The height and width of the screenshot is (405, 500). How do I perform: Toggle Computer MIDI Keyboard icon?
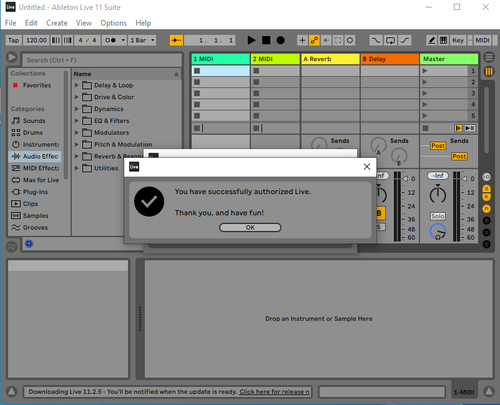[x=443, y=40]
